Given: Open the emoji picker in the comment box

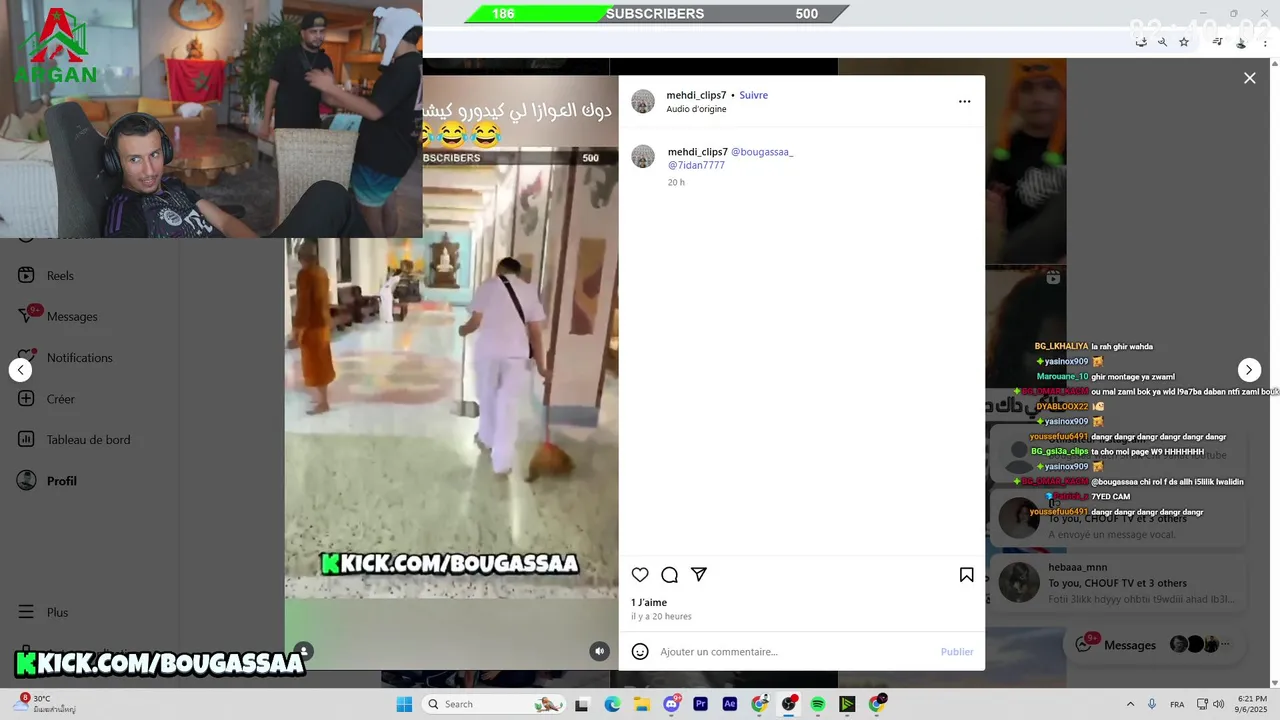Looking at the screenshot, I should tap(640, 652).
